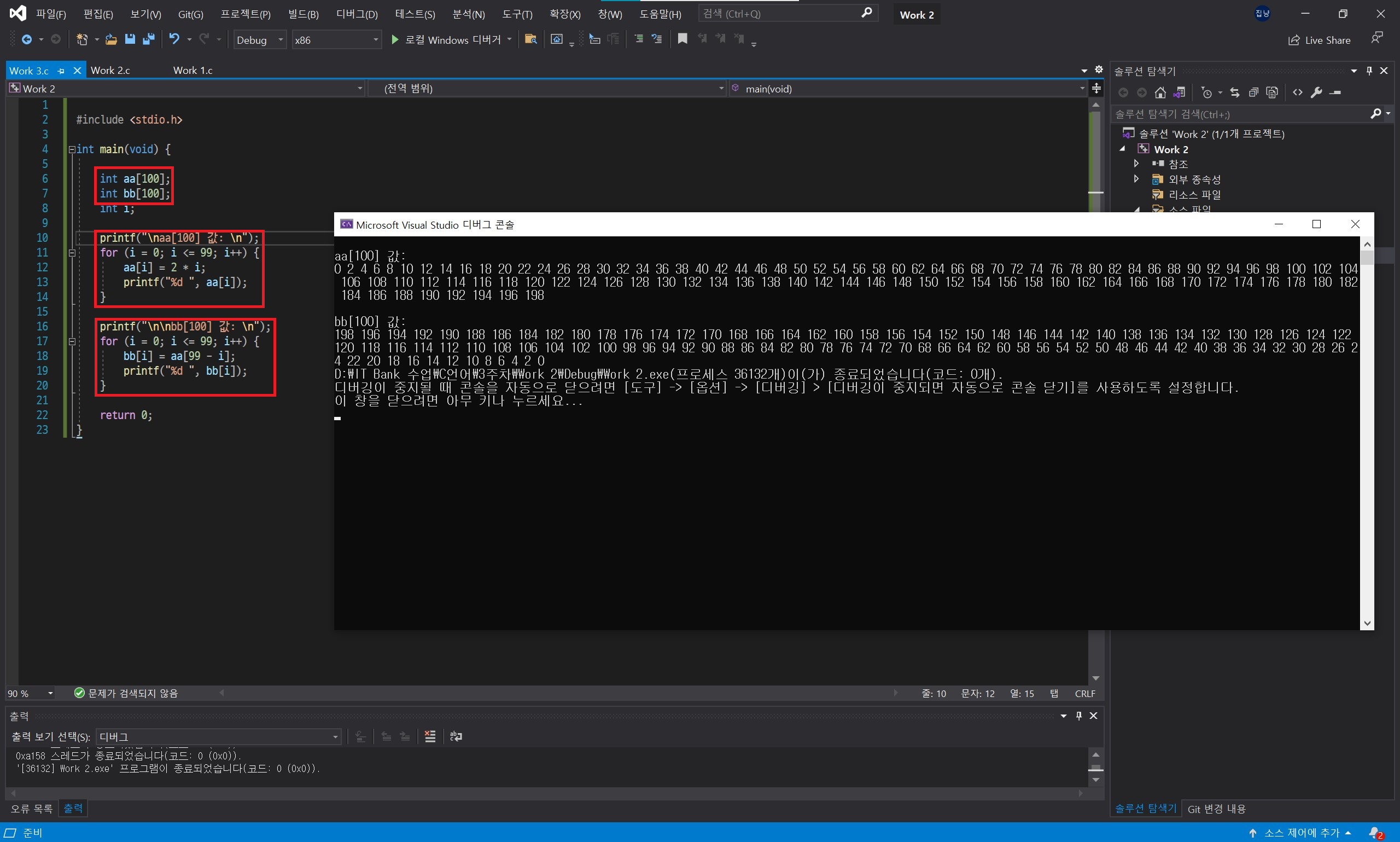
Task: Toggle pin on Work 3.c tab
Action: pos(61,71)
